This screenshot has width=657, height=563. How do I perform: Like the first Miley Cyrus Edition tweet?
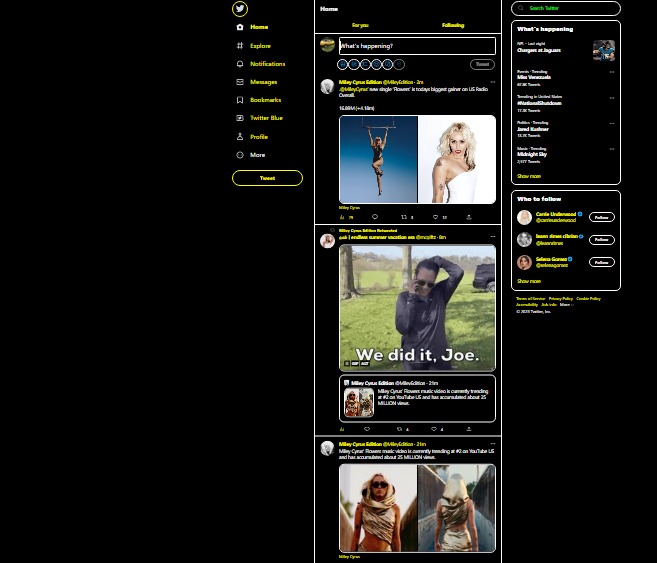[436, 217]
